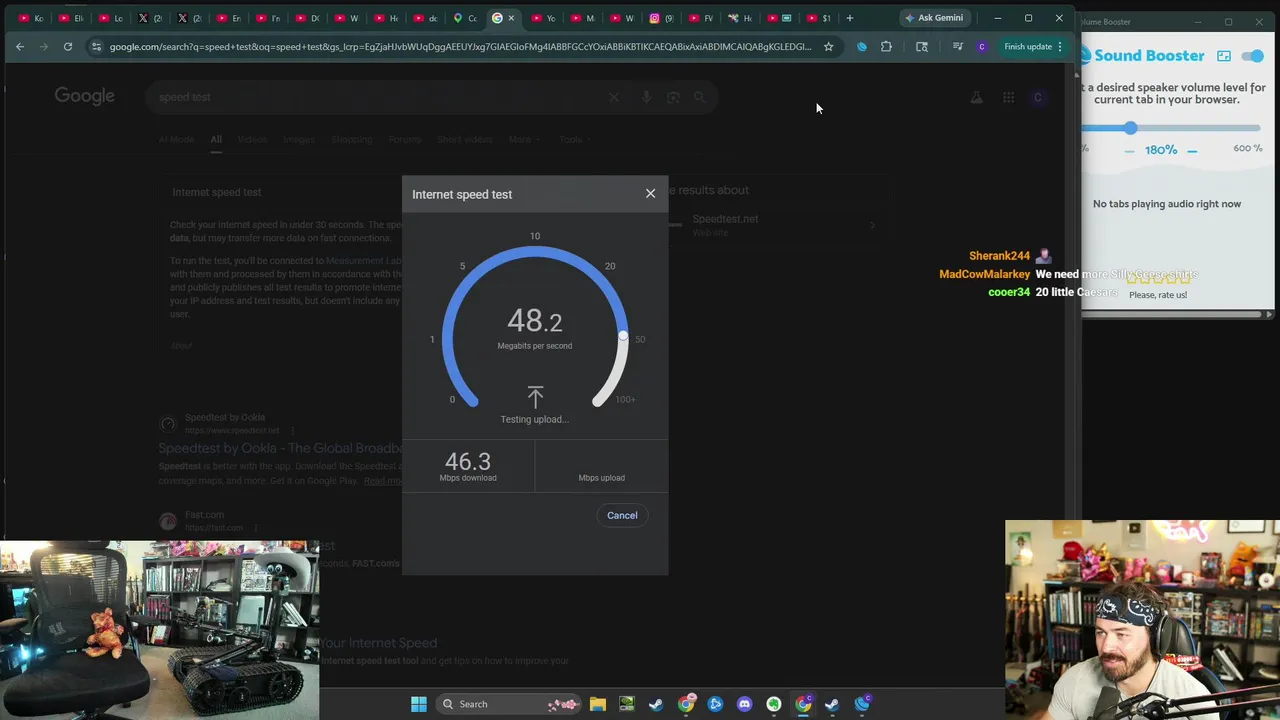Reload the Google search page

[68, 46]
